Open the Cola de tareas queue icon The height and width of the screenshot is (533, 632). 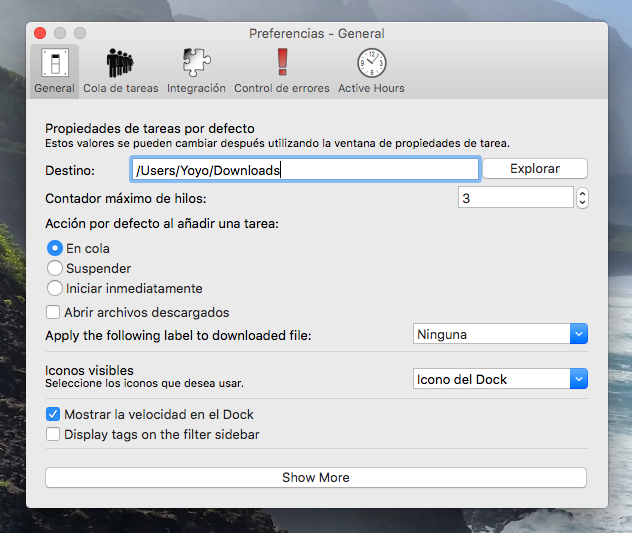coord(120,64)
